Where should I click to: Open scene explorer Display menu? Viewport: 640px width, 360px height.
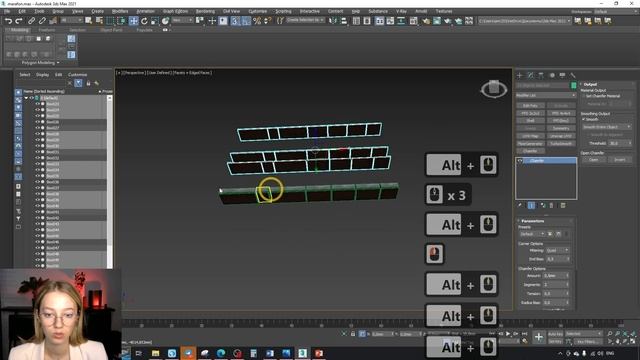point(42,75)
